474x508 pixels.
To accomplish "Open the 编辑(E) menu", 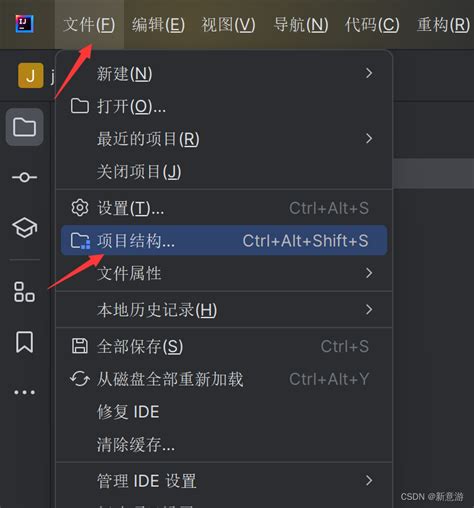I will (x=158, y=25).
